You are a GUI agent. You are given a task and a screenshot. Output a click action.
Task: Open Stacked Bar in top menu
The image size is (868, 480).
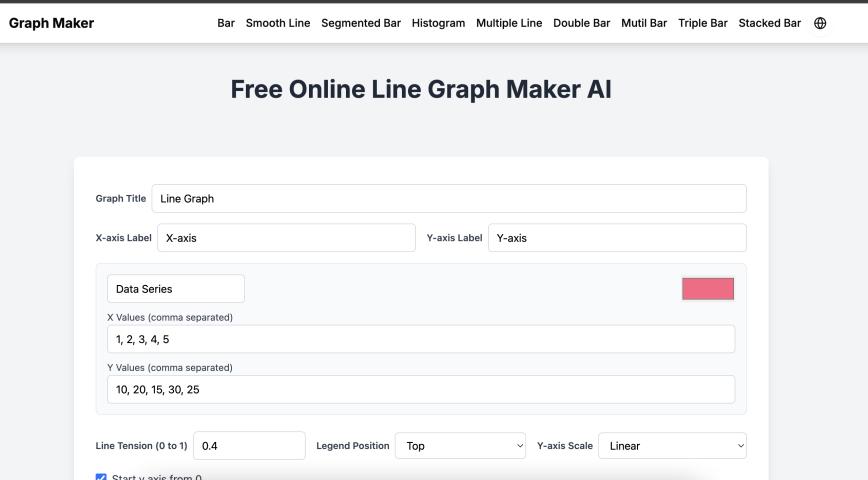pos(769,23)
